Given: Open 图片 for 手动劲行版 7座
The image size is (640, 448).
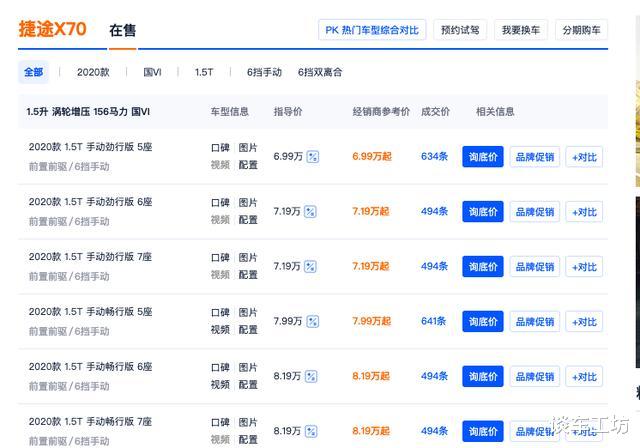Looking at the screenshot, I should pyautogui.click(x=248, y=258).
